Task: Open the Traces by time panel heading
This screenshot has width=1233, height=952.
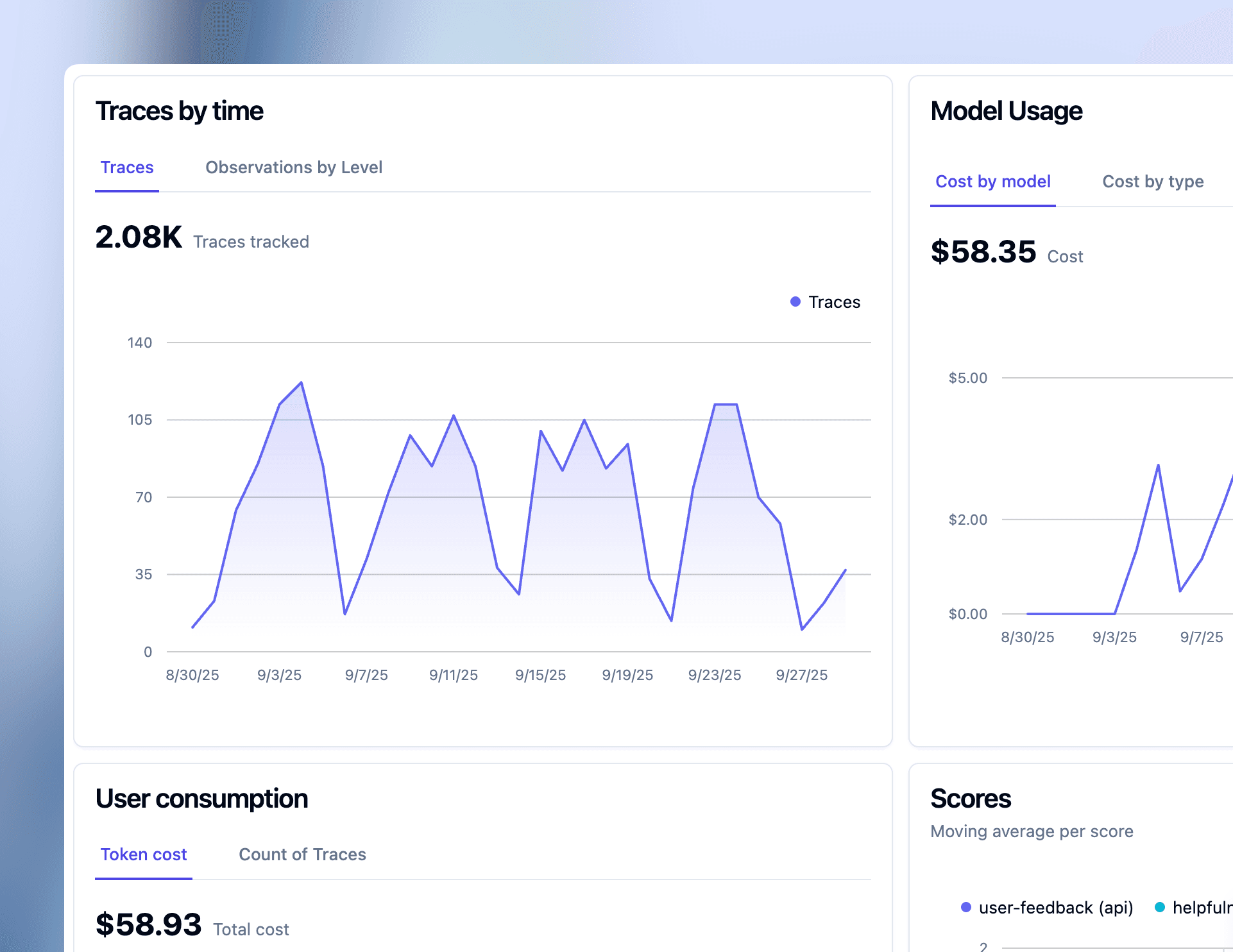Action: 180,110
